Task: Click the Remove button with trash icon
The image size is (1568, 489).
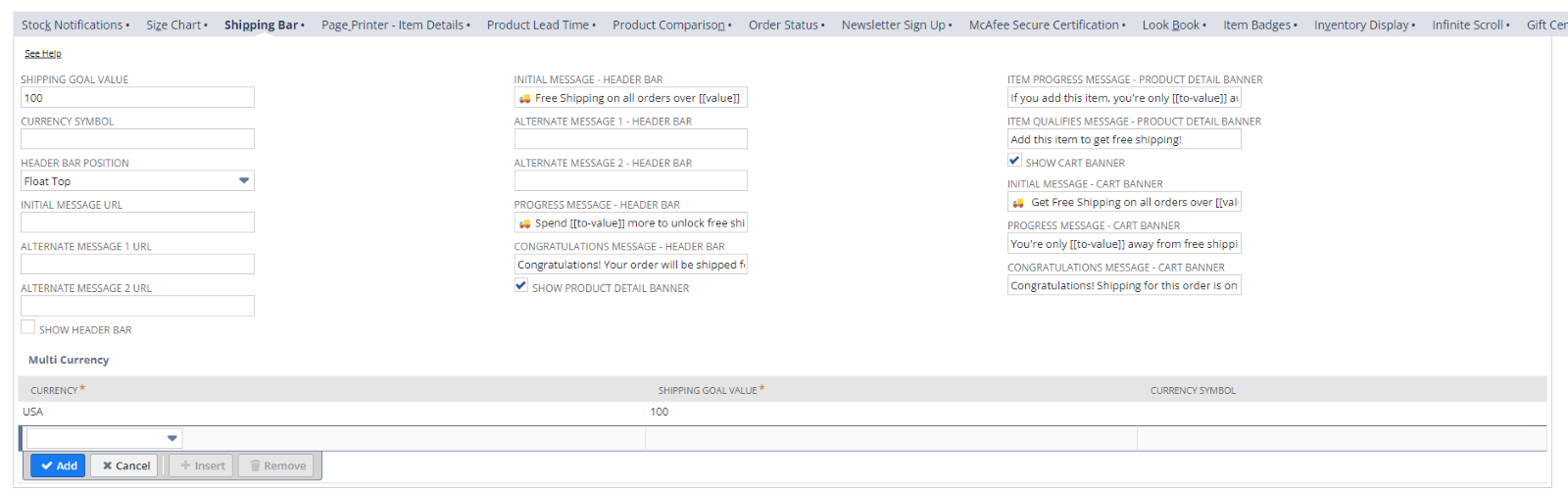Action: pyautogui.click(x=277, y=466)
